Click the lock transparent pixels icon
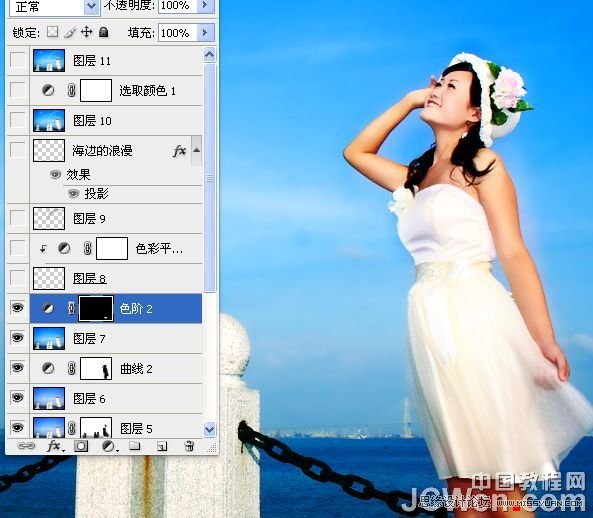 pyautogui.click(x=53, y=32)
